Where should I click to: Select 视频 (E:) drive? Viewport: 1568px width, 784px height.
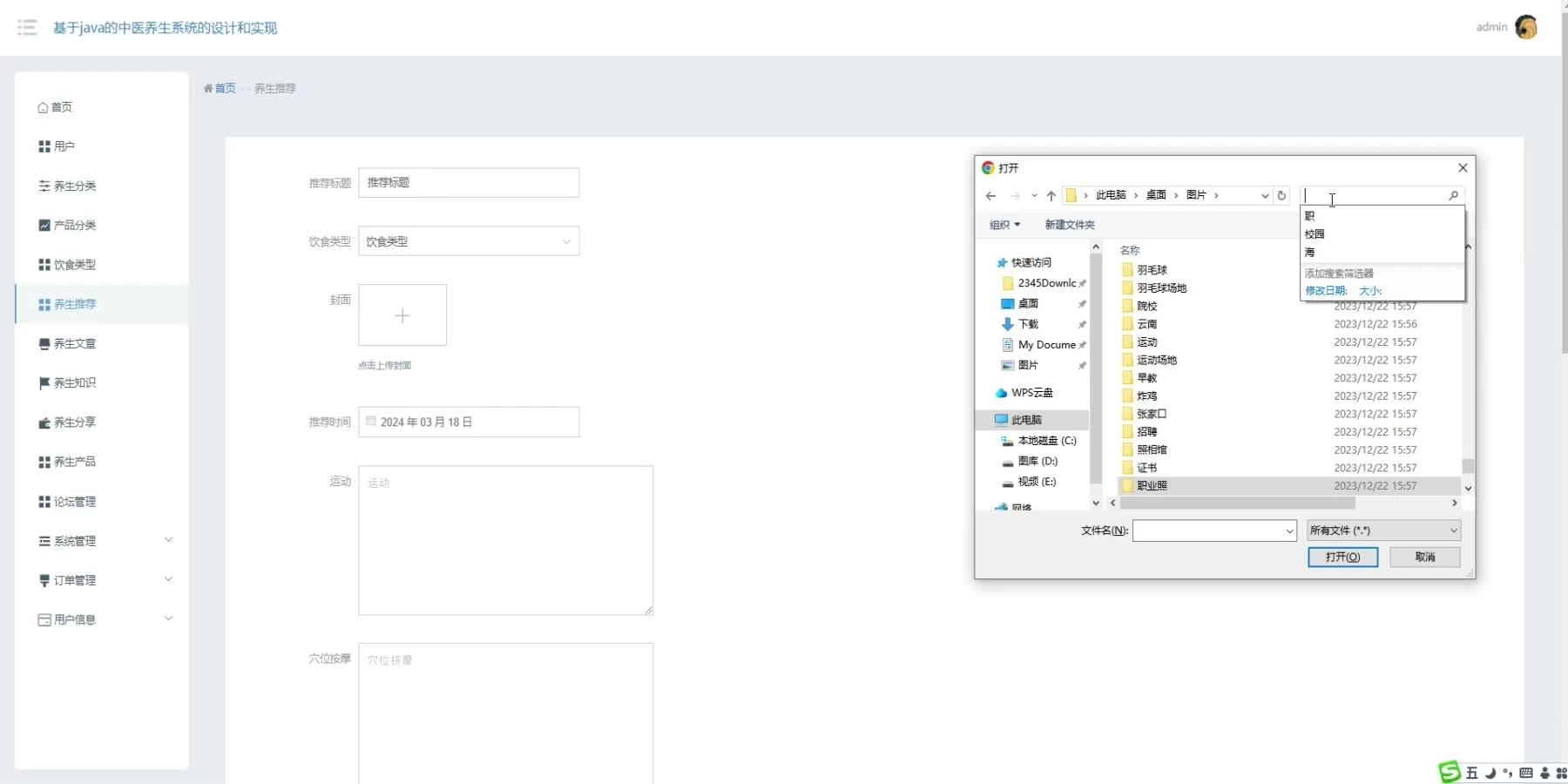(x=1029, y=482)
